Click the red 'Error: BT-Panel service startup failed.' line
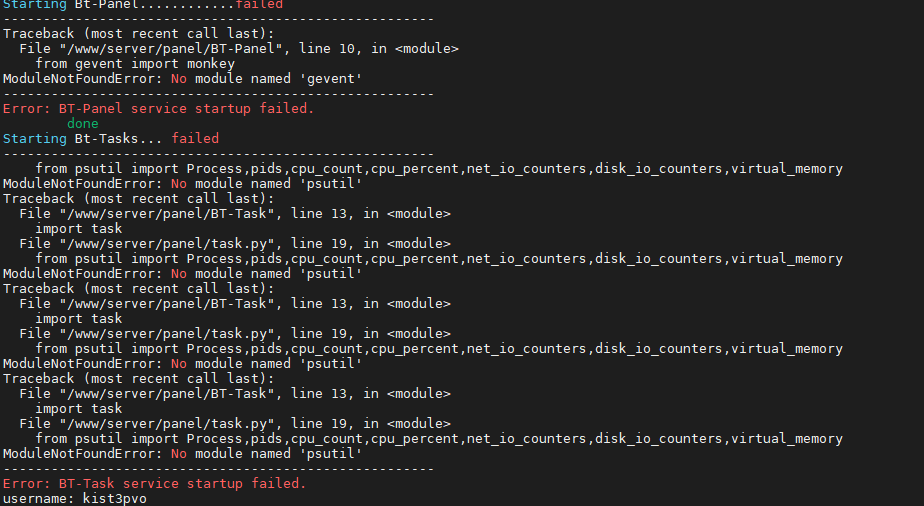The height and width of the screenshot is (506, 924). coord(159,109)
